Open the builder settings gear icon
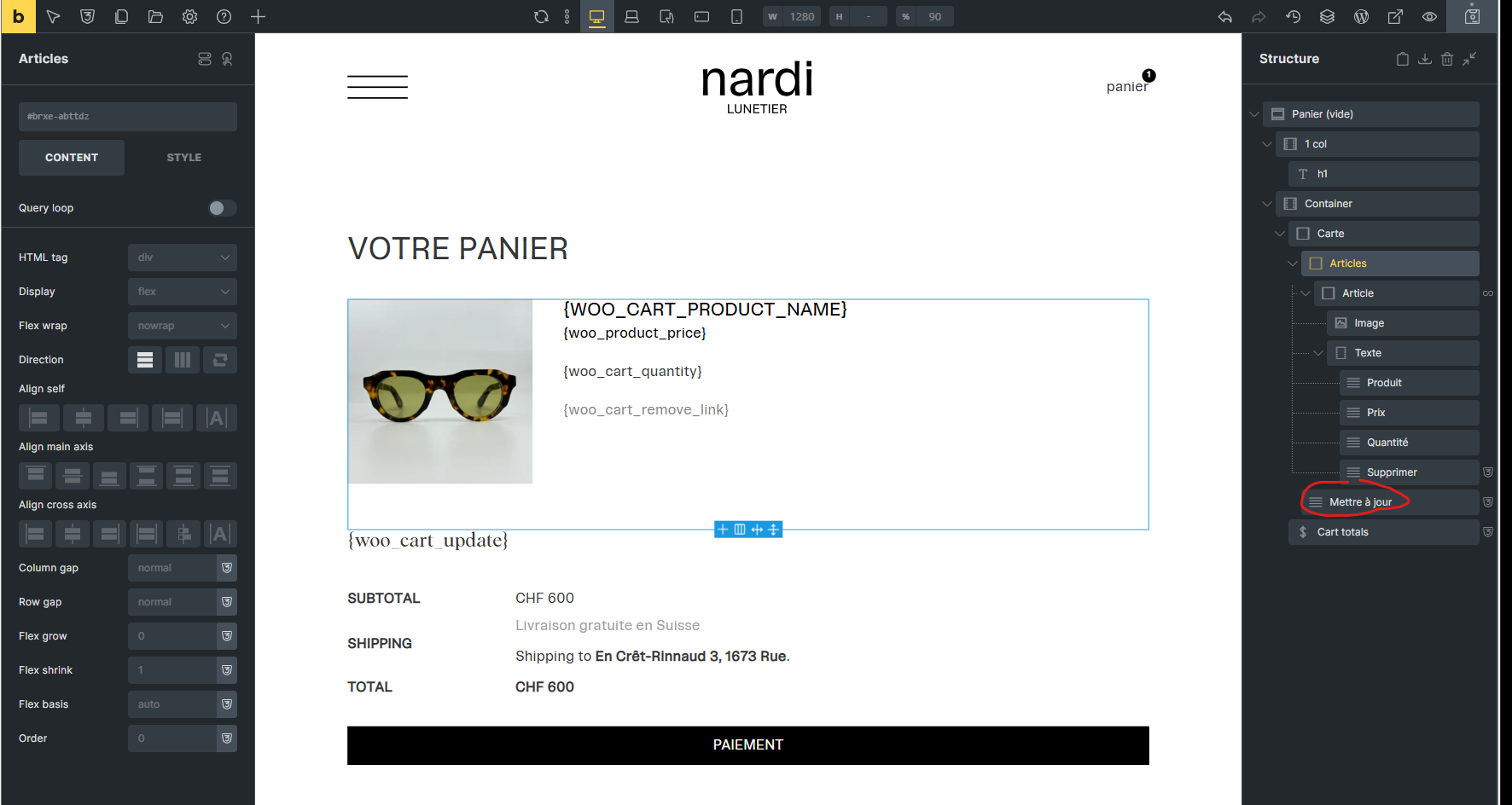This screenshot has width=1512, height=805. (189, 16)
